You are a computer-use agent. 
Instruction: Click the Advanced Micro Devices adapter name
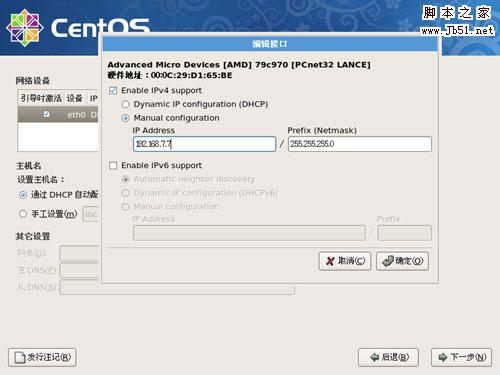point(239,65)
